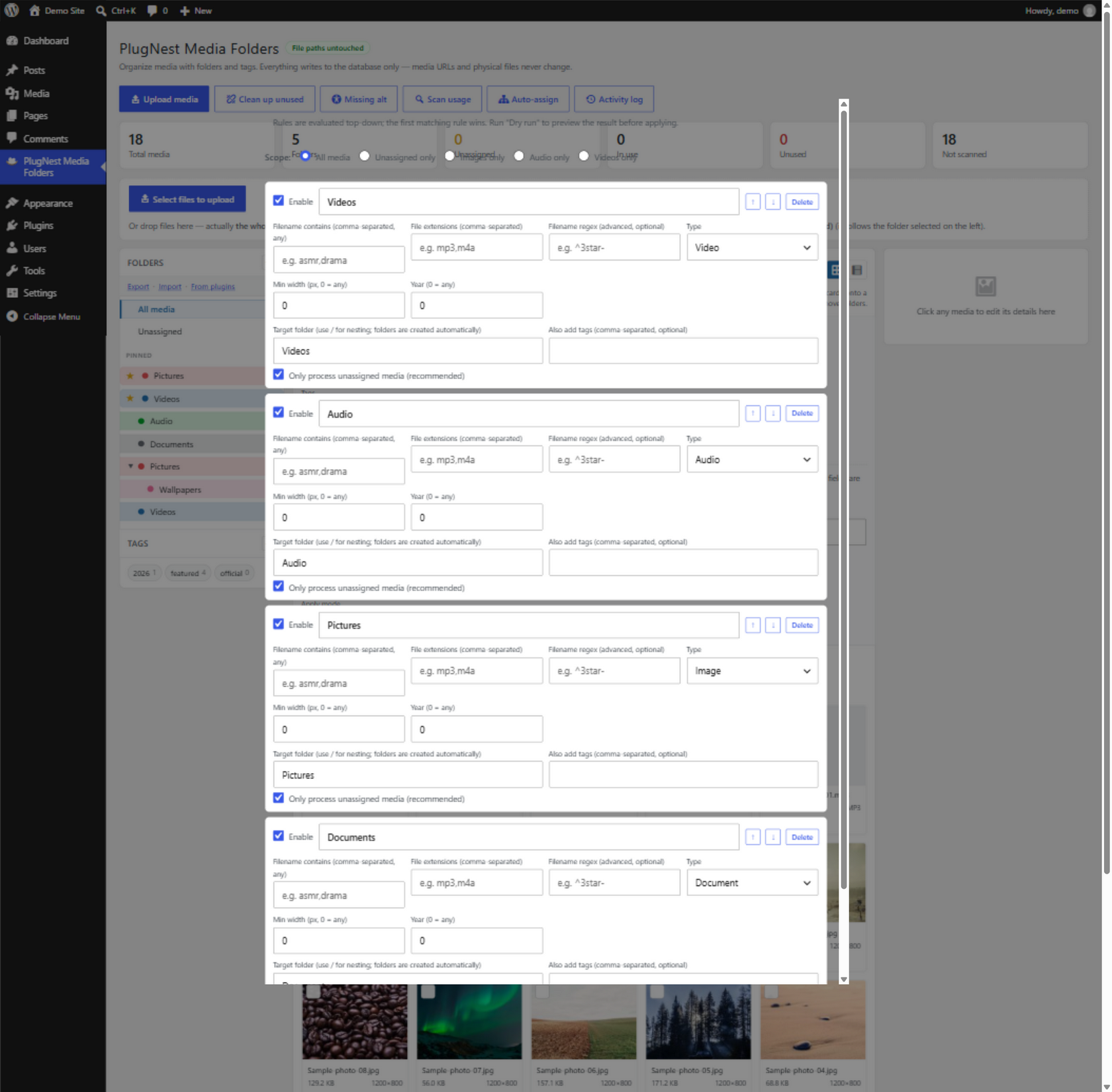Viewport: 1112px width, 1092px height.
Task: Toggle Enable checkbox for Pictures rule
Action: (x=279, y=624)
